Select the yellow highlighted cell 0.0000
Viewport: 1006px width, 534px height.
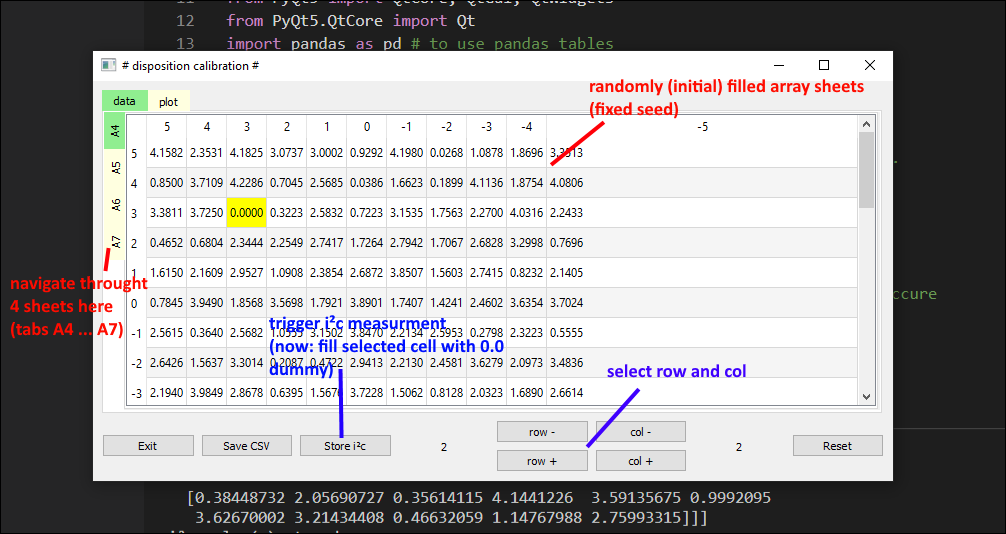(x=246, y=212)
